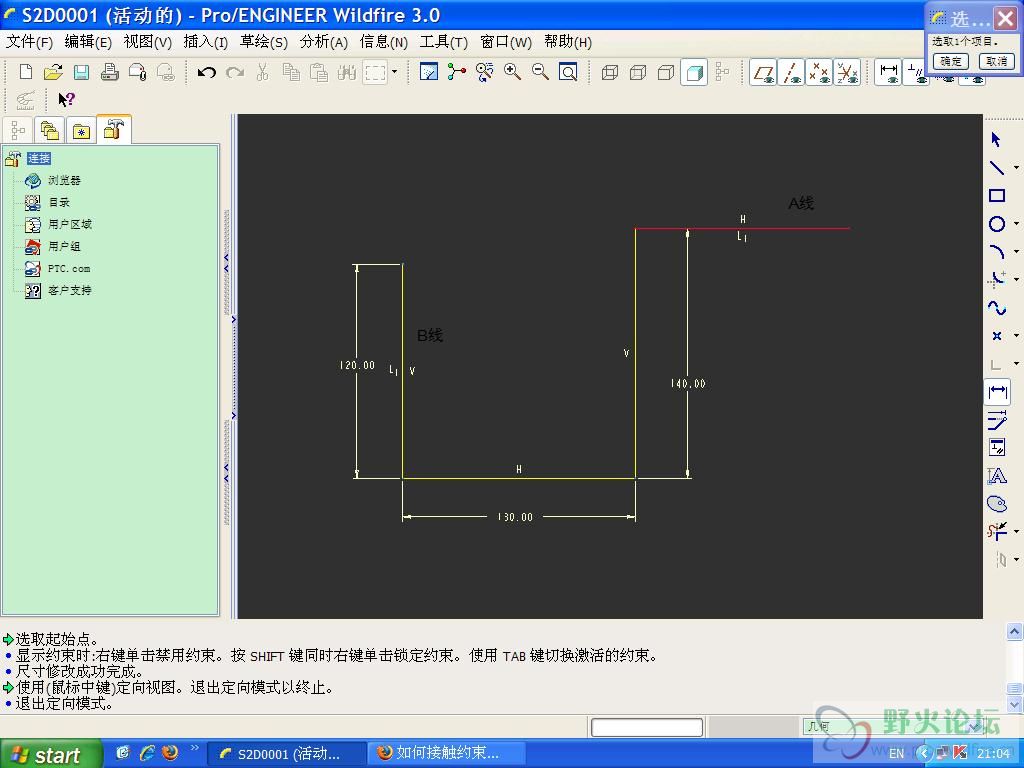Repaint the sketch window
Viewport: 1024px width, 768px height.
click(428, 72)
